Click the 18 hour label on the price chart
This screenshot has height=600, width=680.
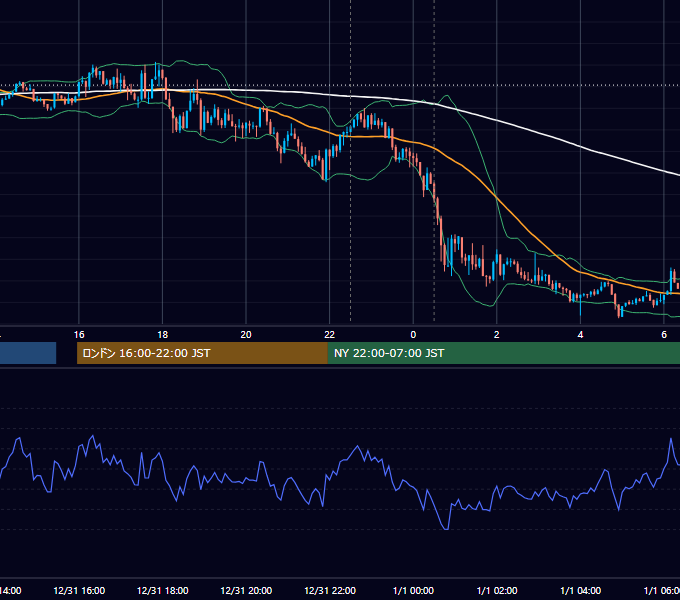(x=163, y=335)
